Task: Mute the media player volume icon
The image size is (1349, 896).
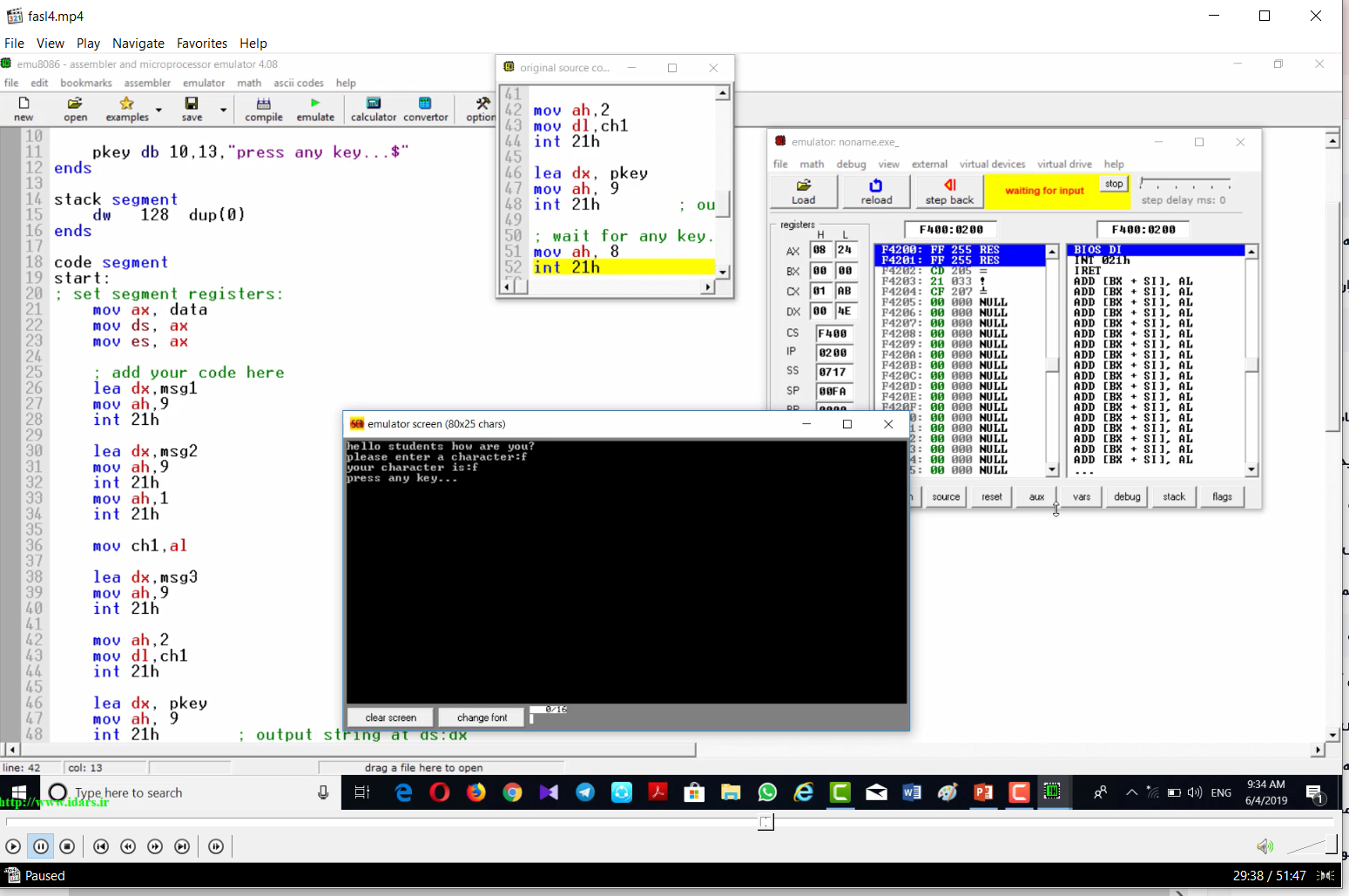Action: pyautogui.click(x=1265, y=846)
